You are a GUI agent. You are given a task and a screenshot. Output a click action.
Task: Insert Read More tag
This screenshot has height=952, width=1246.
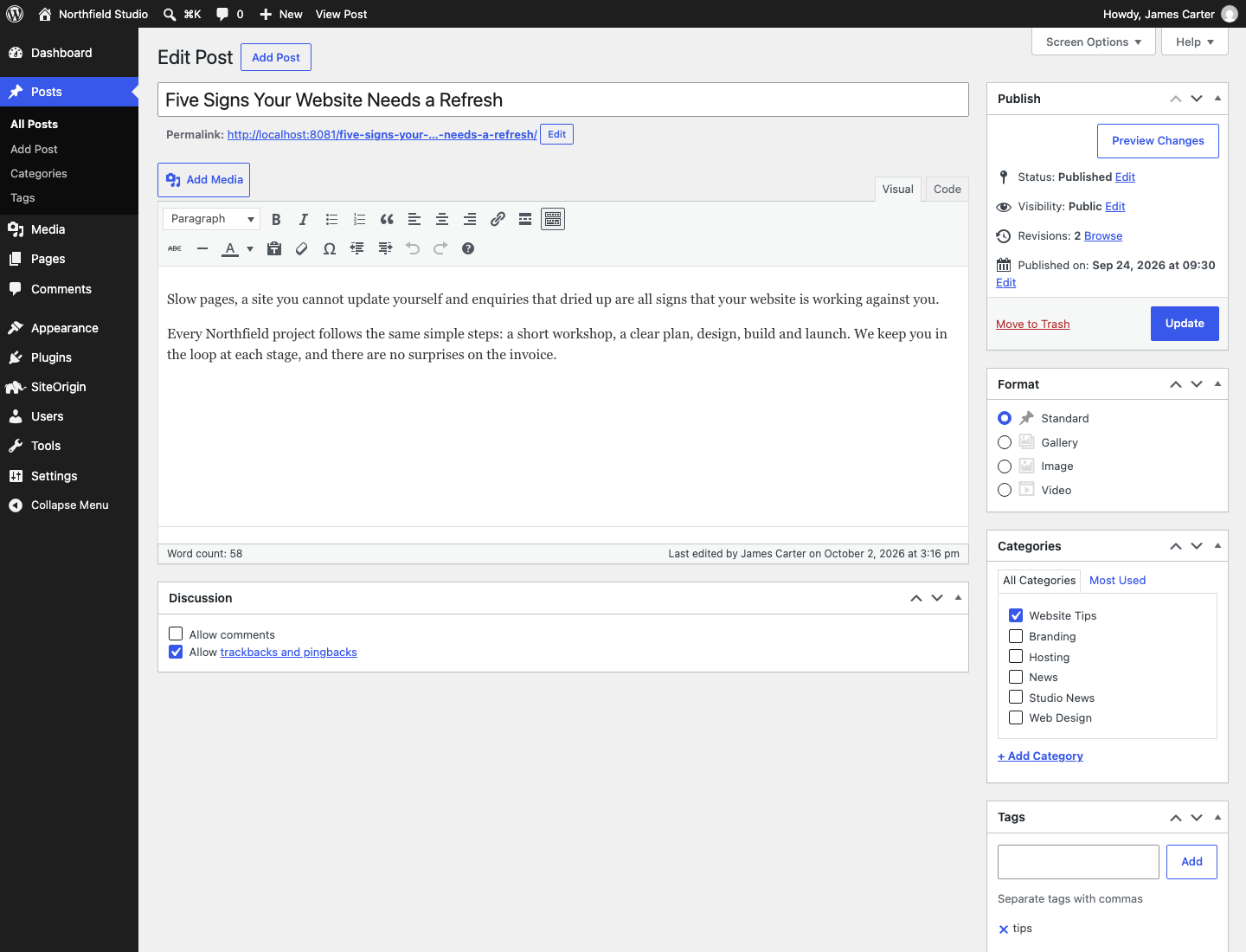pyautogui.click(x=525, y=220)
